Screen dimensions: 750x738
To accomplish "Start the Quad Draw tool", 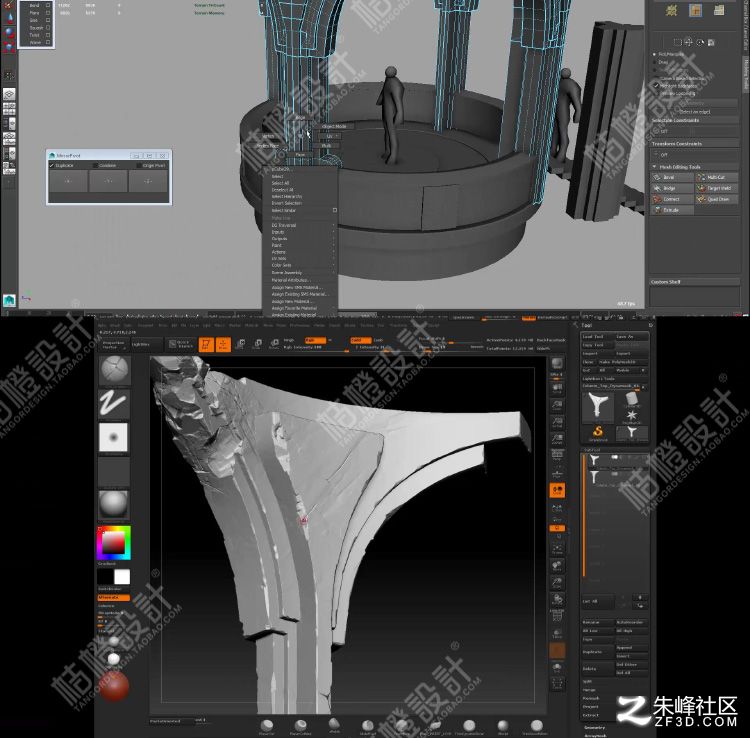I will pos(716,199).
